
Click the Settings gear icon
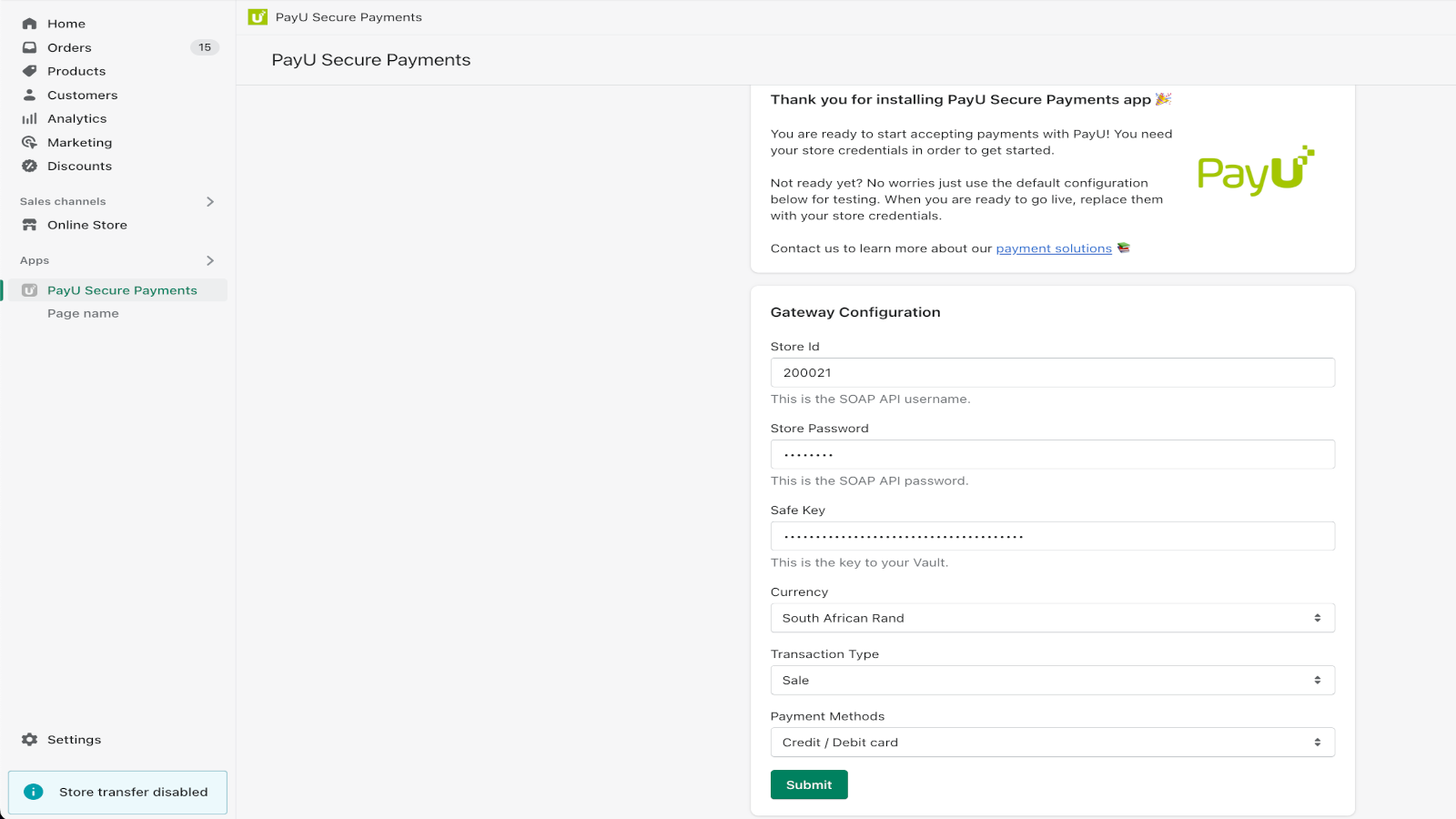pos(29,740)
